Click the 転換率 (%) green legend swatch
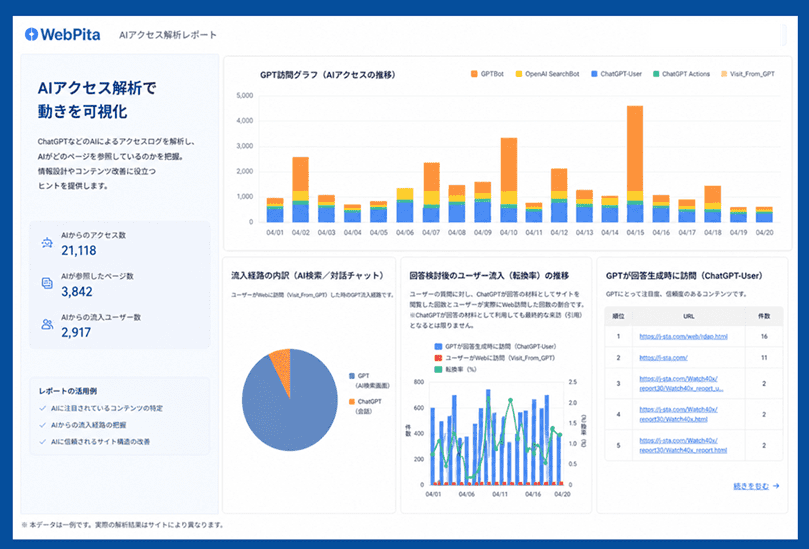 pos(436,368)
